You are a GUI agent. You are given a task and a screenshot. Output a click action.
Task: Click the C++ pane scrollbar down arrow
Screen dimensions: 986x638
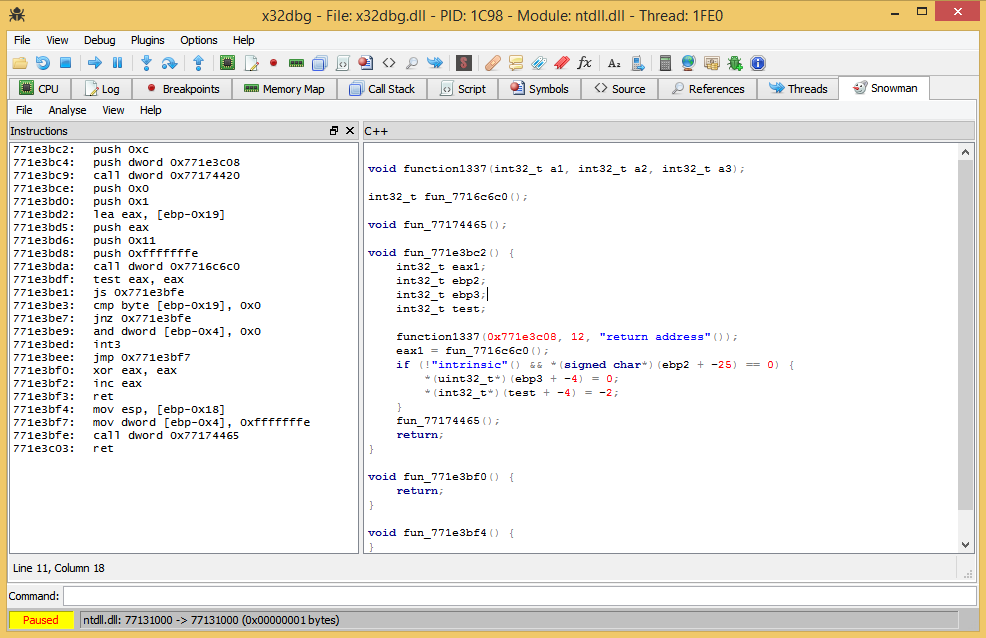(965, 545)
